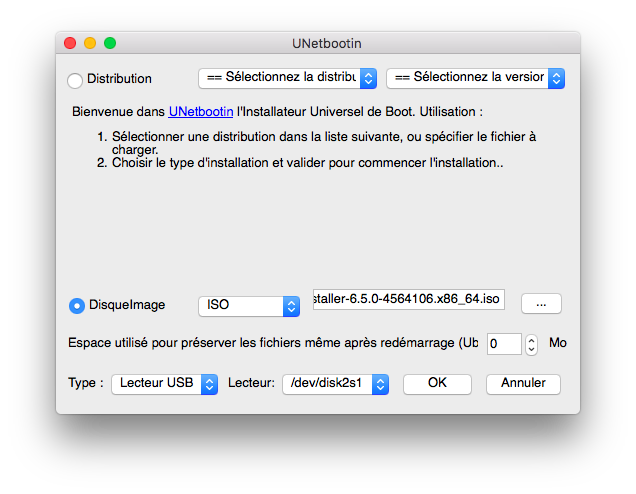Select the DisqueImage radio button
The height and width of the screenshot is (494, 636).
77,305
